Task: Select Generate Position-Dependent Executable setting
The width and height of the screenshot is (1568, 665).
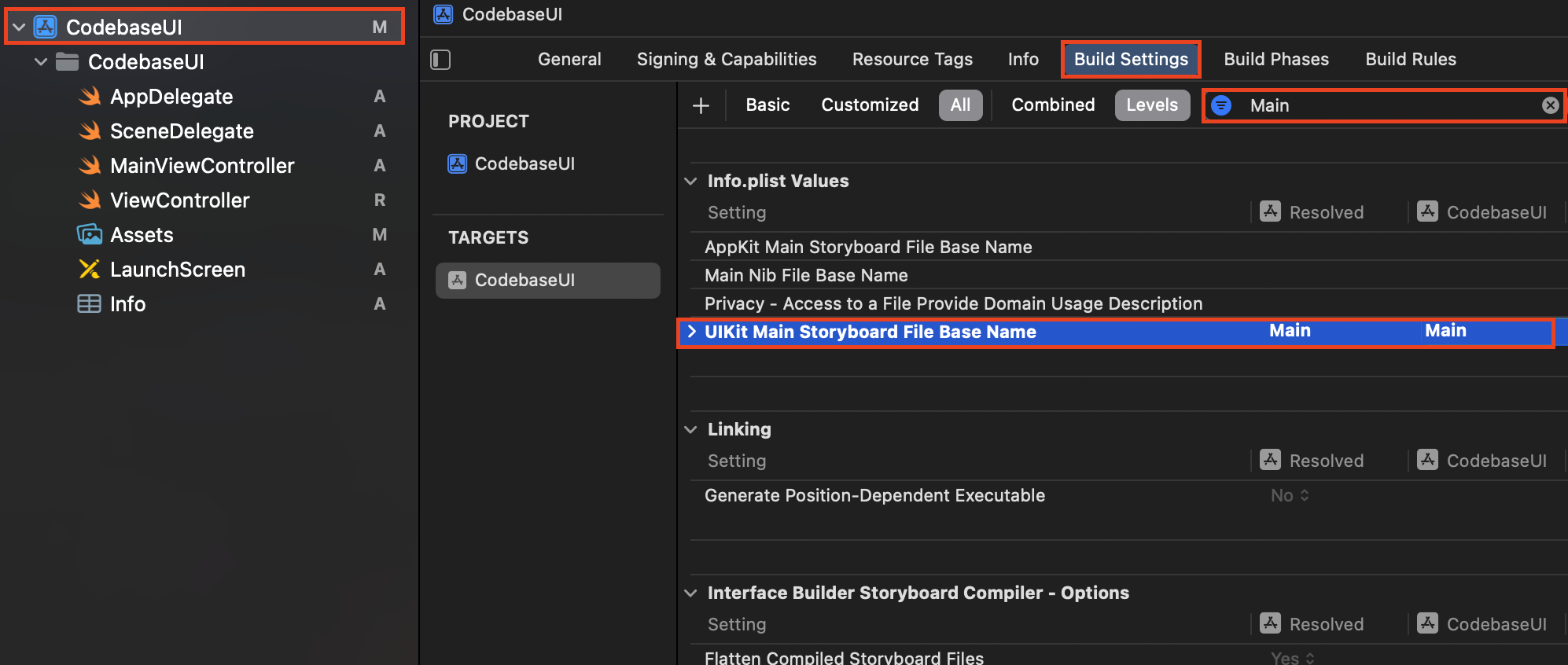Action: pyautogui.click(x=874, y=495)
